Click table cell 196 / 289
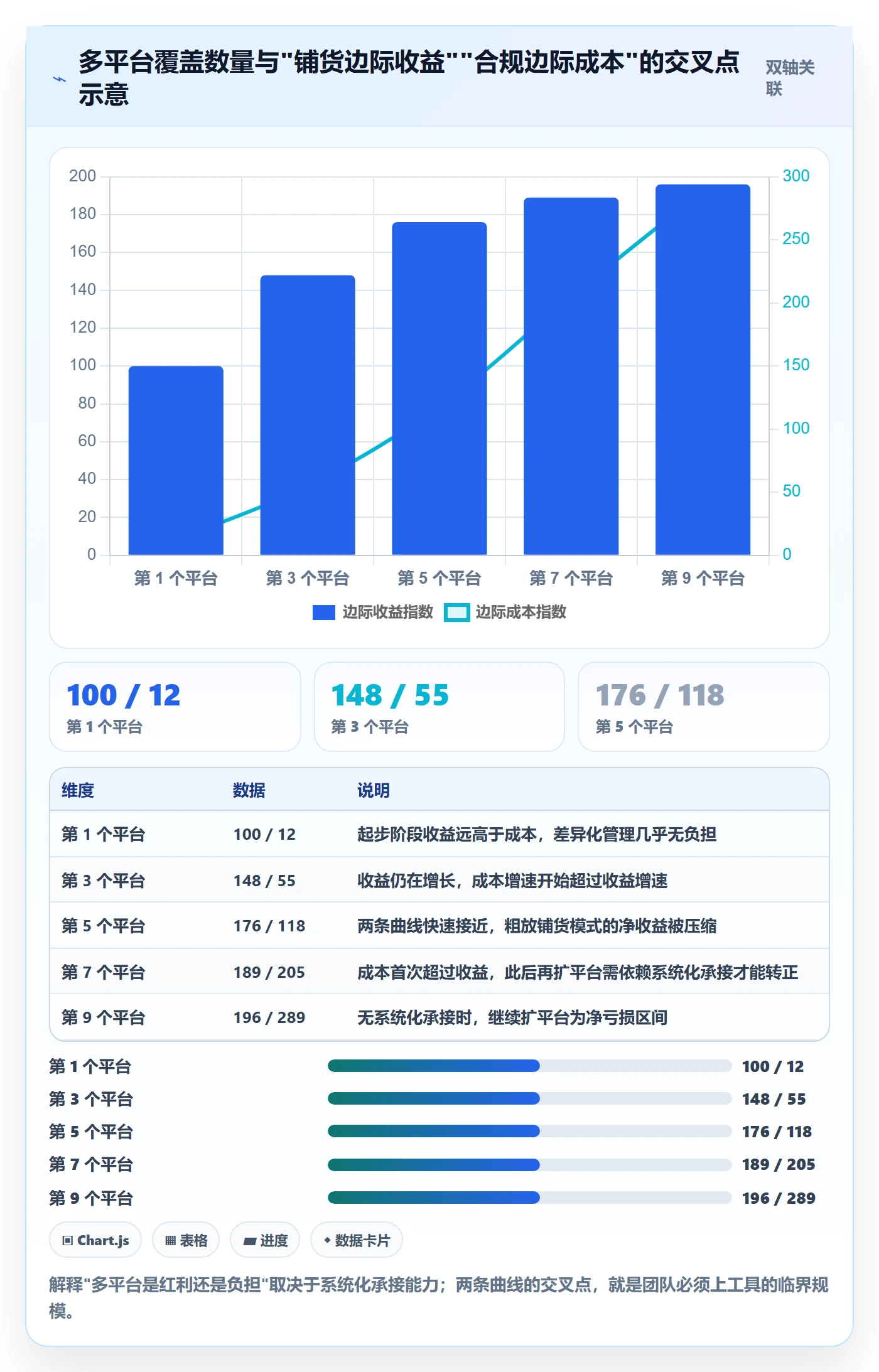879x1372 pixels. point(269,1017)
